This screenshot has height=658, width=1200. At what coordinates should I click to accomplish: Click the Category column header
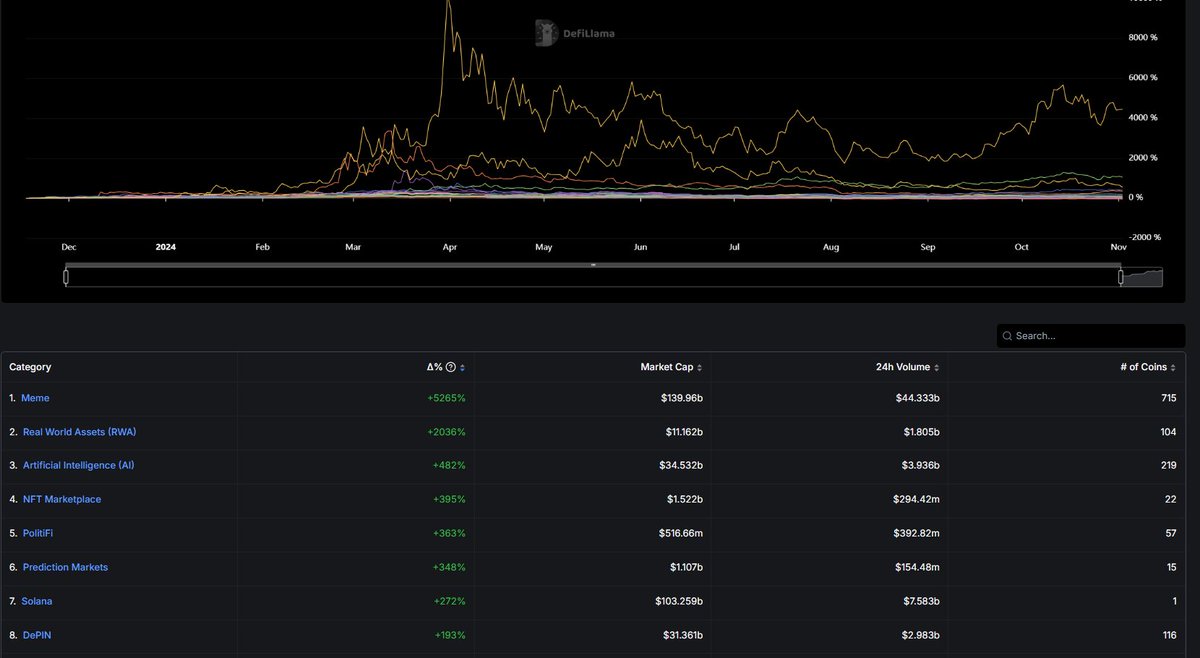click(x=30, y=367)
